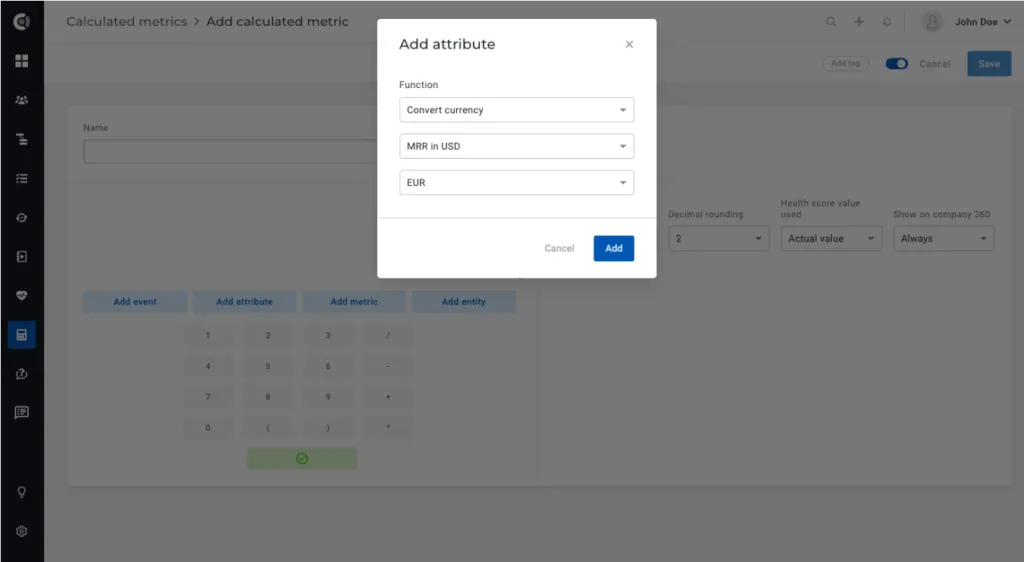Open the customers people icon in sidebar

22,100
